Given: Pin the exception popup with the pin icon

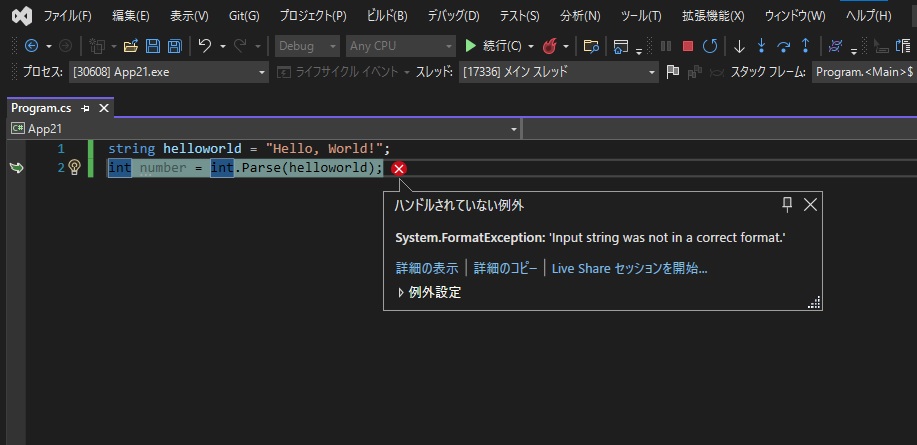Looking at the screenshot, I should pyautogui.click(x=787, y=205).
